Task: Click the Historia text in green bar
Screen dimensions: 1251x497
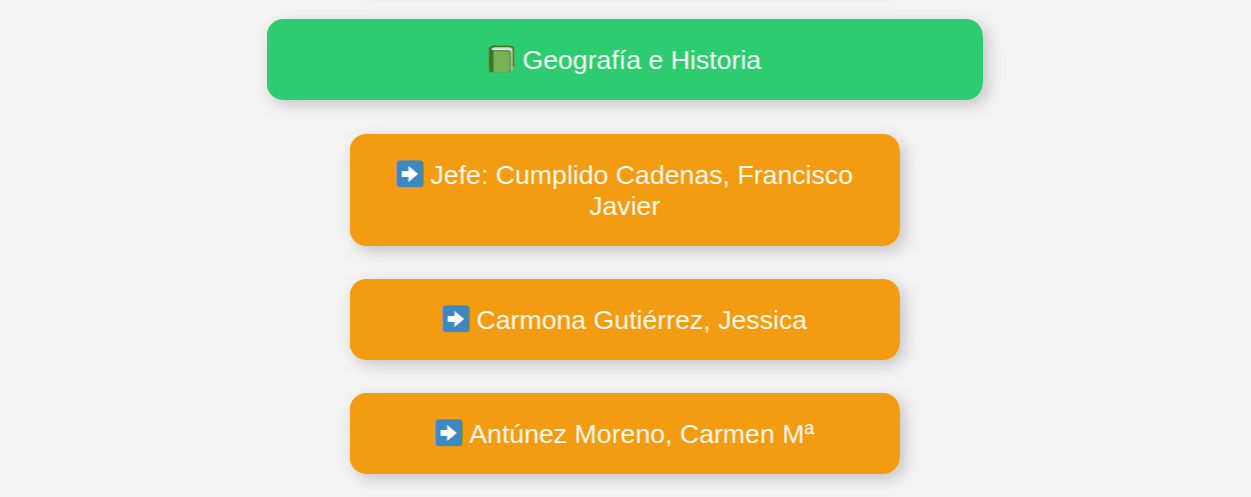Action: click(716, 60)
